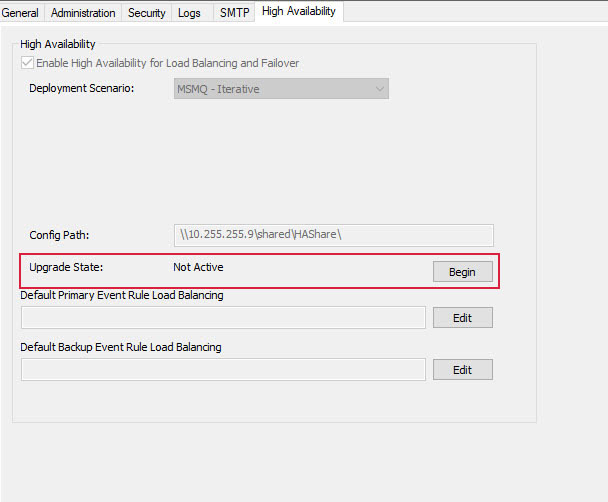
Task: Click the High Availability tab
Action: 299,12
